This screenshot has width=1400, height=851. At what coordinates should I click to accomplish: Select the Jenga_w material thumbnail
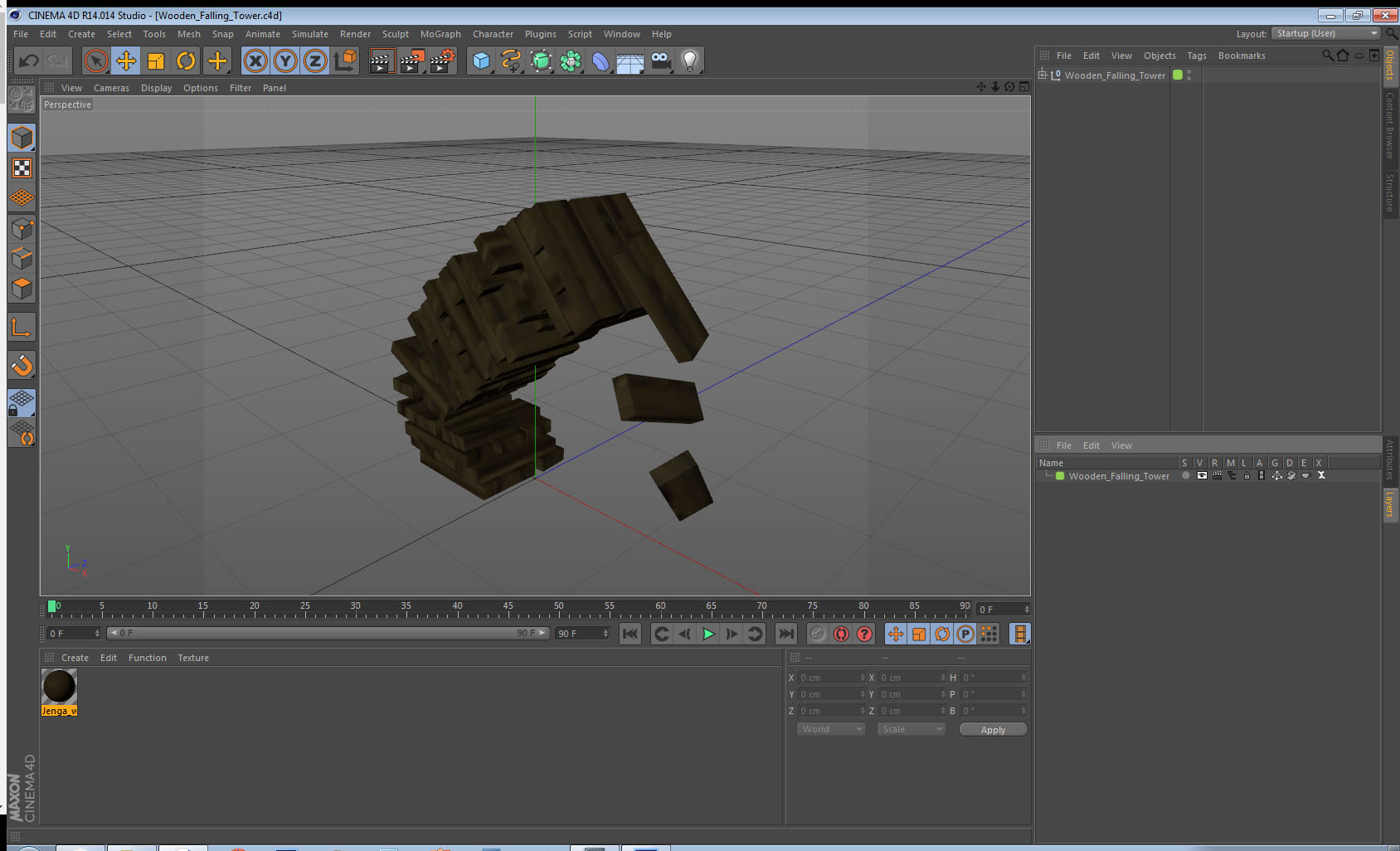(x=59, y=687)
